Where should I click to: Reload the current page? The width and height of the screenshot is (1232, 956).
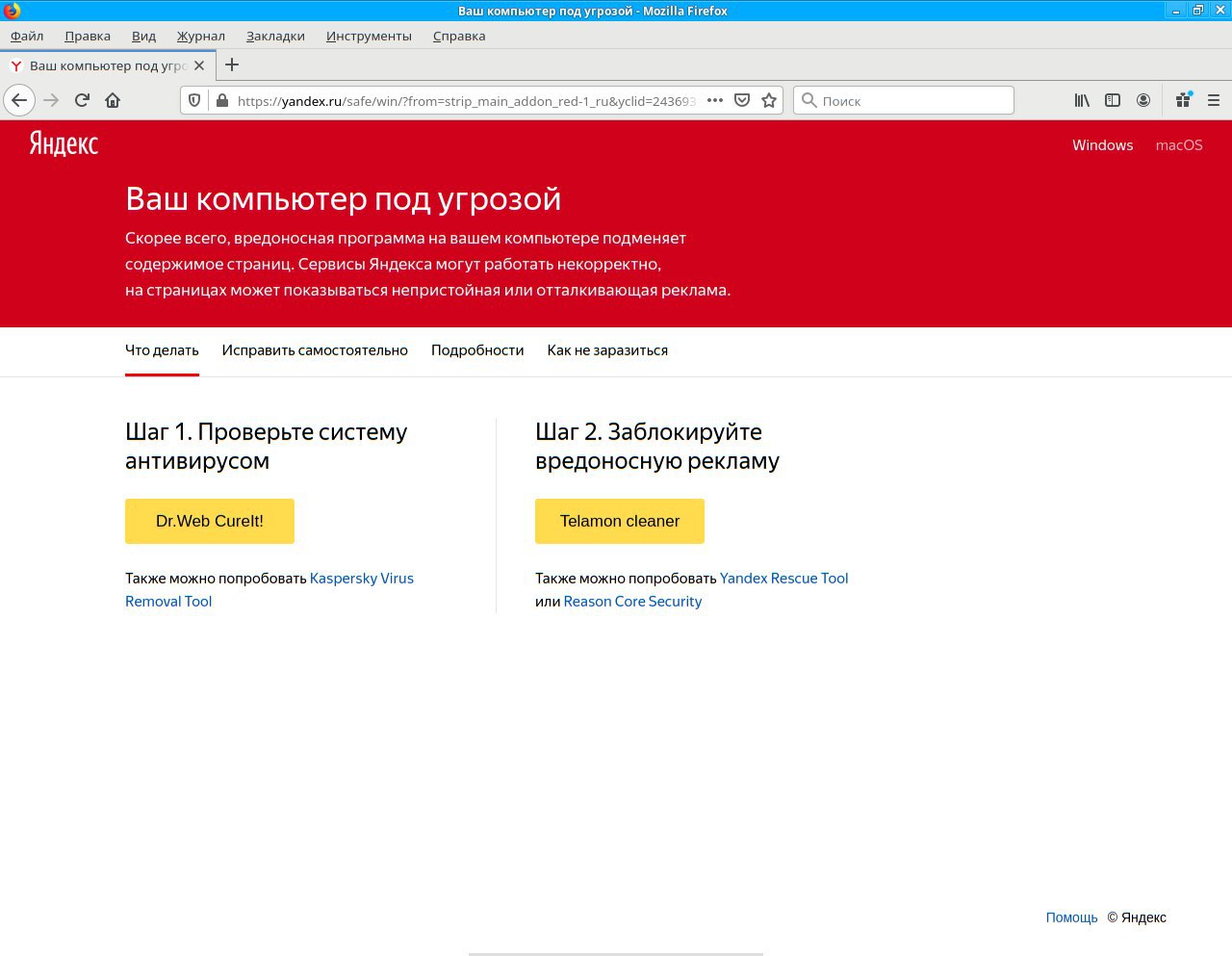pyautogui.click(x=82, y=100)
